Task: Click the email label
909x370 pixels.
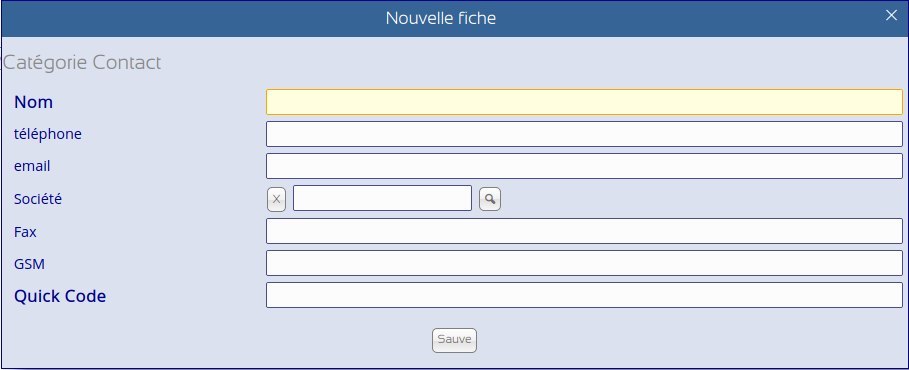Action: 32,166
